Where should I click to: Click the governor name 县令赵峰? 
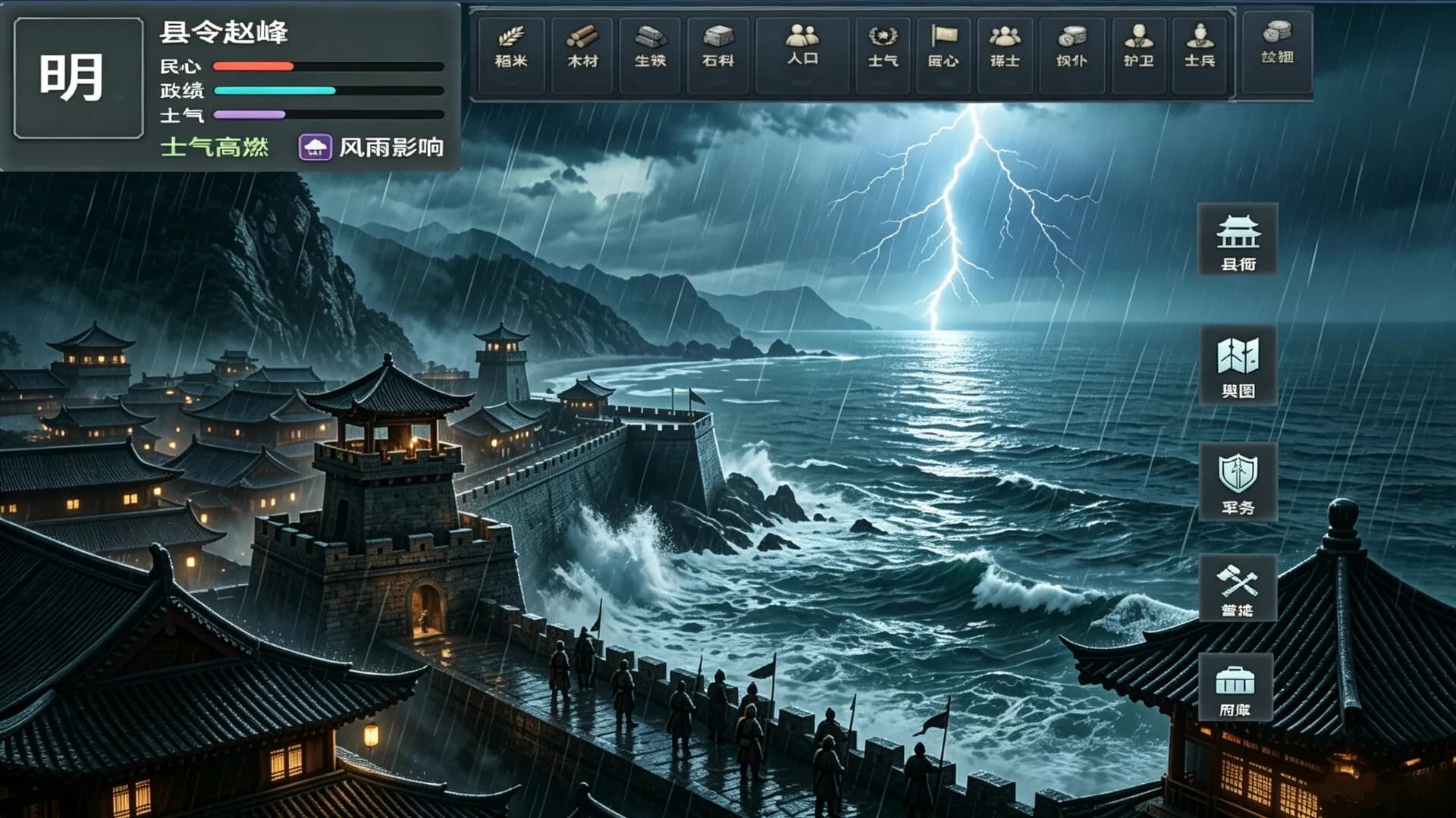tap(224, 33)
